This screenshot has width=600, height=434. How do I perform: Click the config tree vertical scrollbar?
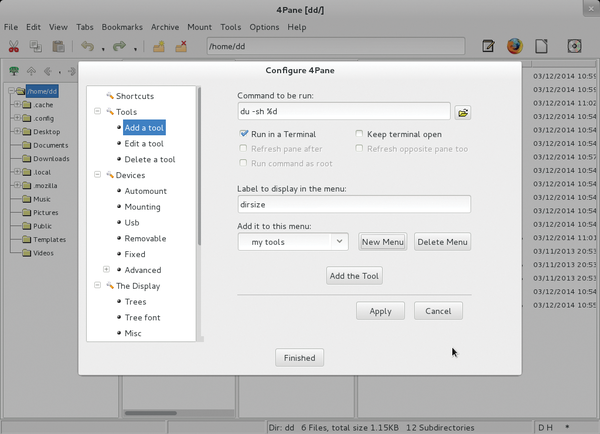pyautogui.click(x=199, y=166)
